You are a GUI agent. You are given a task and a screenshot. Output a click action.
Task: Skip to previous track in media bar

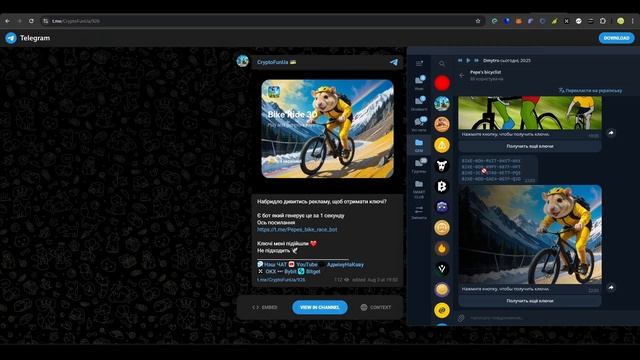(x=460, y=60)
